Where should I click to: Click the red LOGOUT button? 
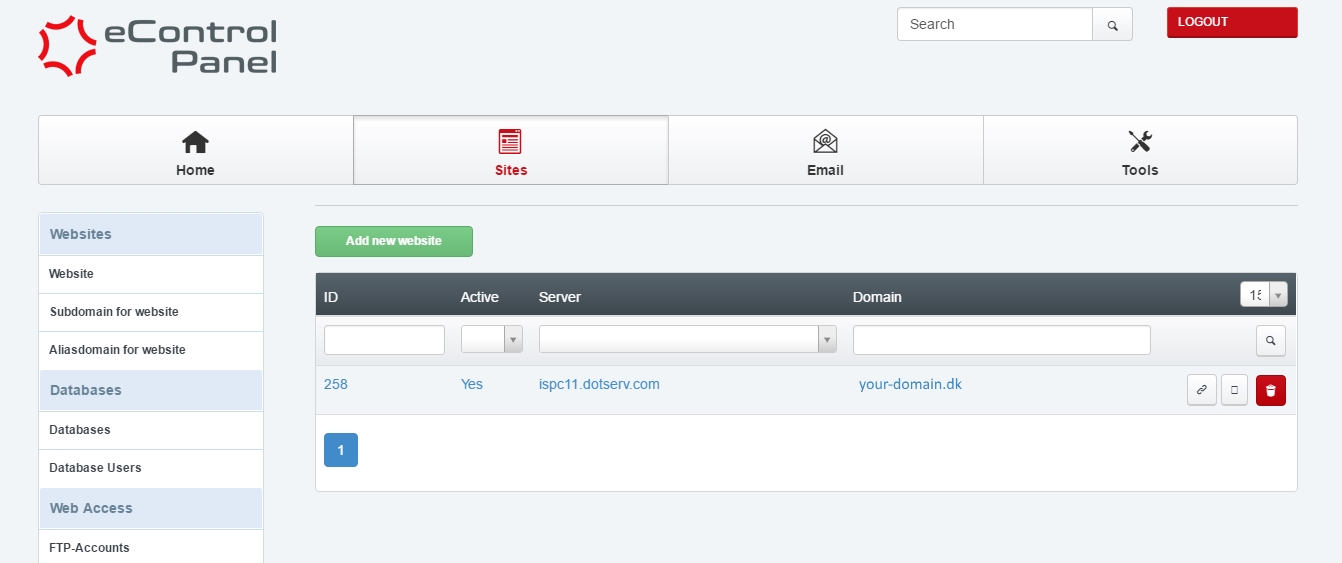click(x=1232, y=22)
